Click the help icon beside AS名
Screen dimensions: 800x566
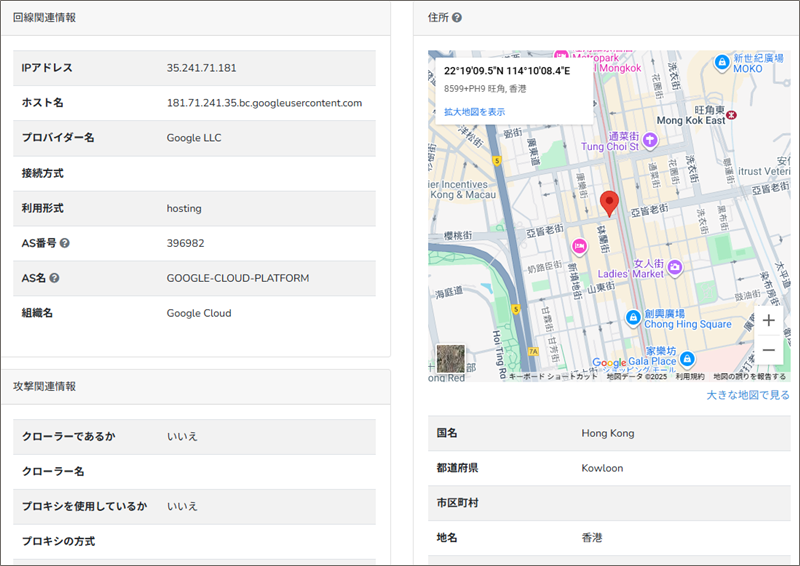tap(55, 278)
